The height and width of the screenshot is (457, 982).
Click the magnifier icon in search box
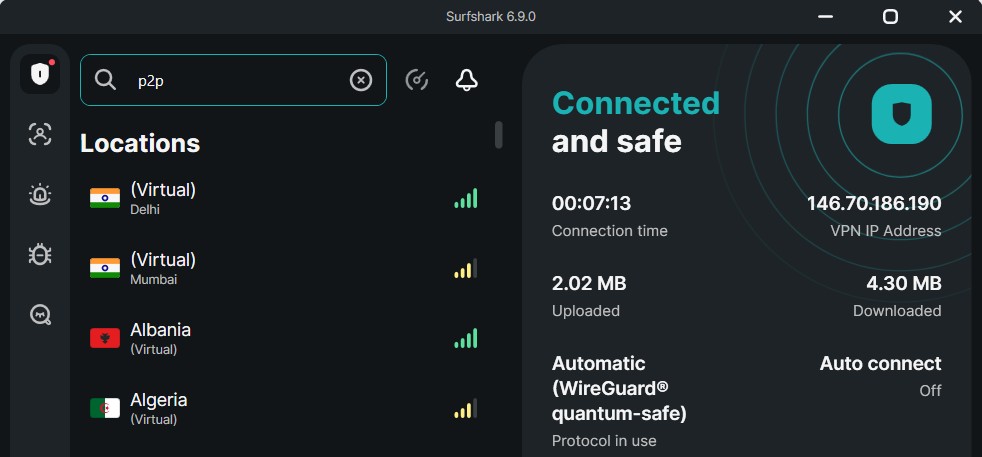coord(105,80)
